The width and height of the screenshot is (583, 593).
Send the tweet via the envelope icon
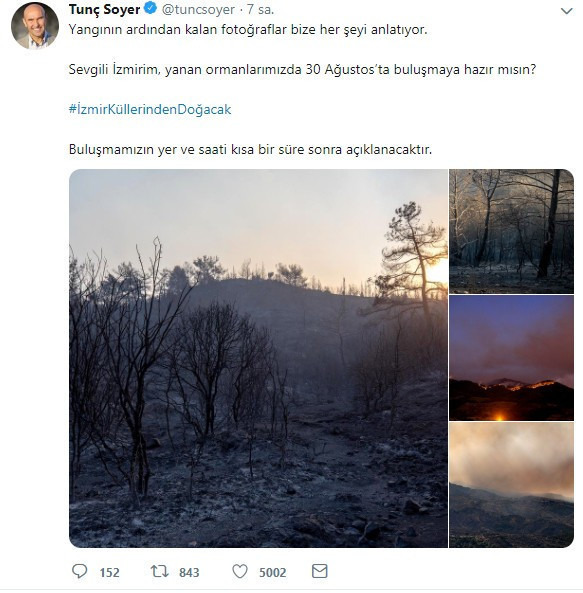click(319, 571)
